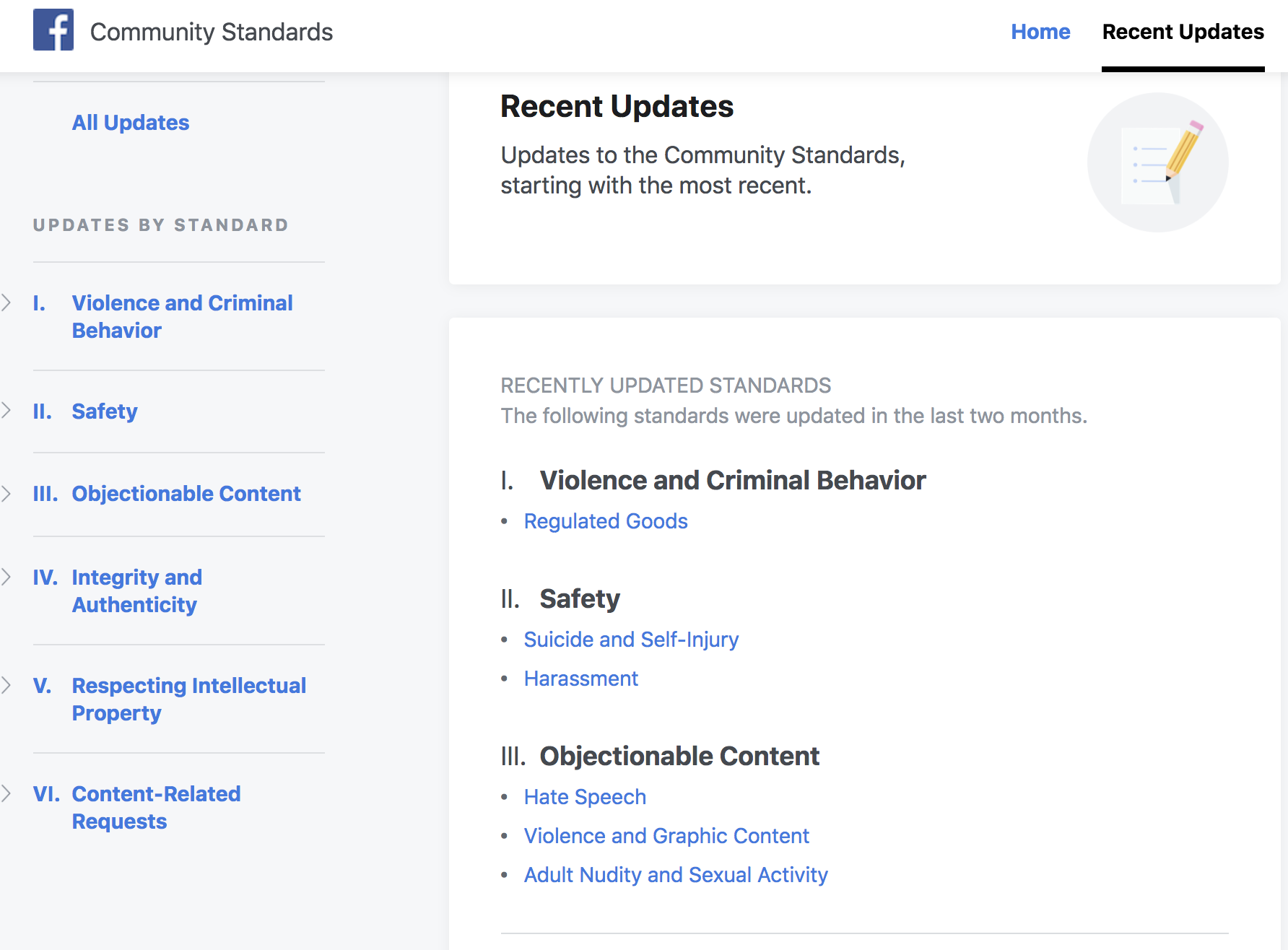Expand Violence and Criminal Behavior chevron
Screen dimensions: 1288x950
coord(6,302)
